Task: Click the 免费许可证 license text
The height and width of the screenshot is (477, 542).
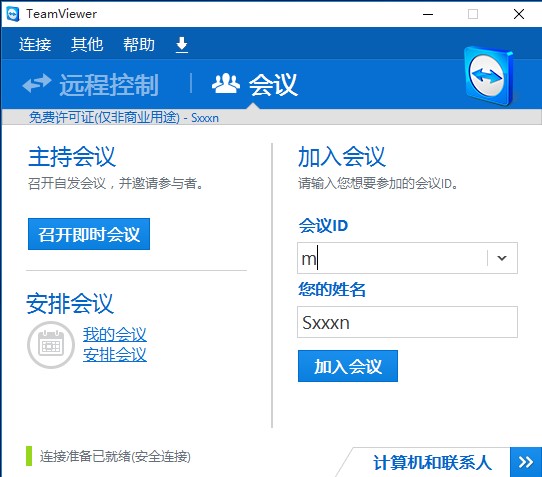Action: (123, 118)
